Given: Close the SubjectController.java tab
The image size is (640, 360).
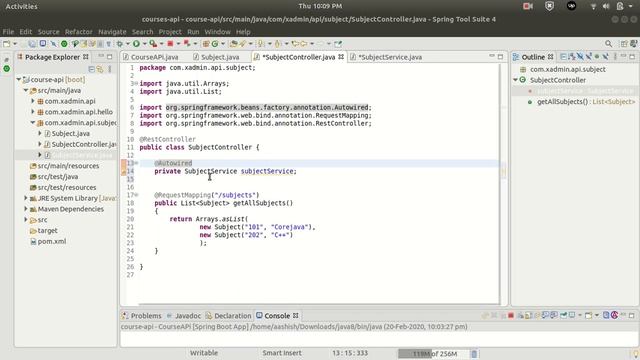Looking at the screenshot, I should click(341, 57).
